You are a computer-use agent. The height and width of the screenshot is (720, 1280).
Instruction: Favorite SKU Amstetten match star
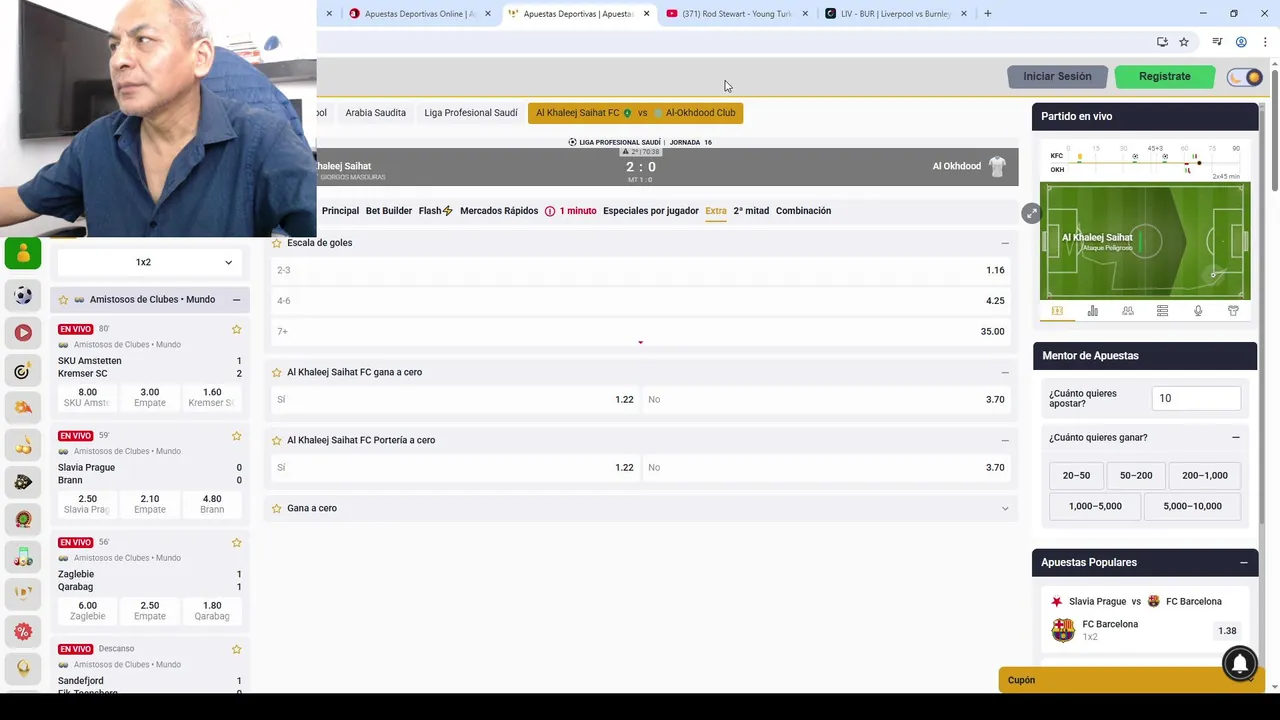[x=237, y=329]
